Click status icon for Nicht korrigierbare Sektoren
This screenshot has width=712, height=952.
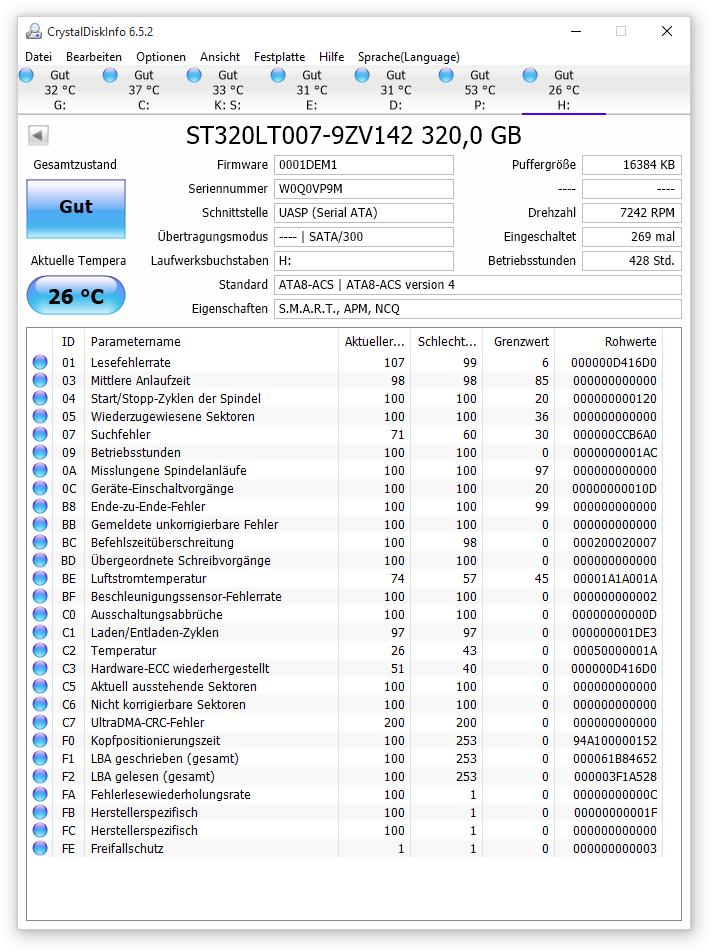coord(40,704)
